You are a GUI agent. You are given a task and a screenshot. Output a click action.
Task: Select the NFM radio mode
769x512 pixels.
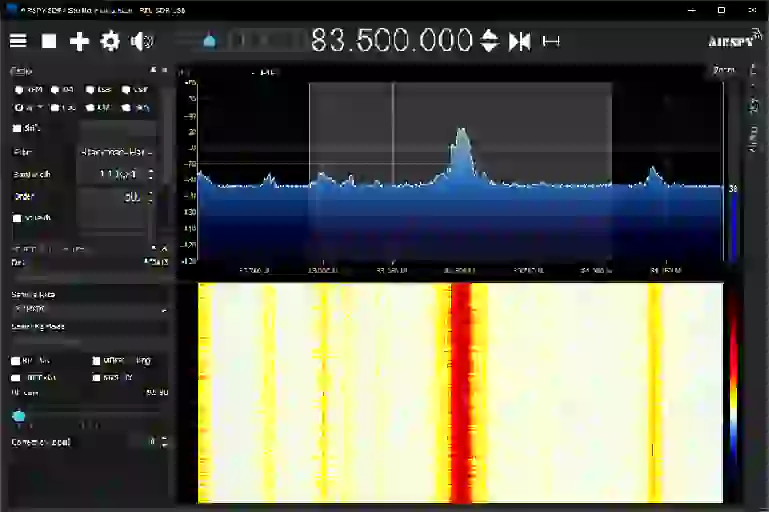click(29, 90)
